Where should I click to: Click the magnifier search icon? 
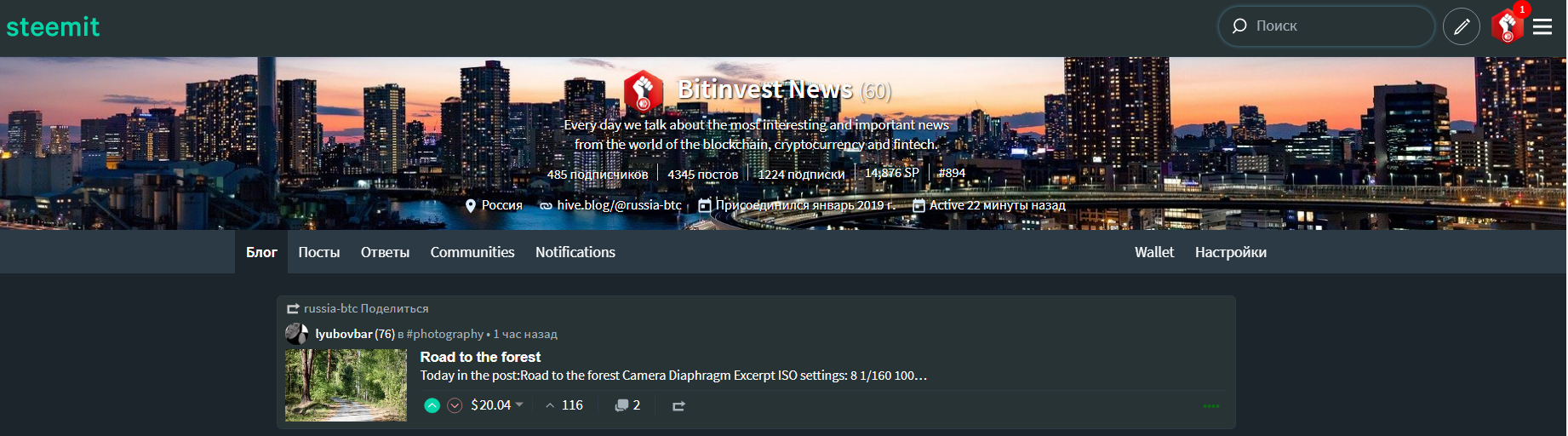(1239, 26)
